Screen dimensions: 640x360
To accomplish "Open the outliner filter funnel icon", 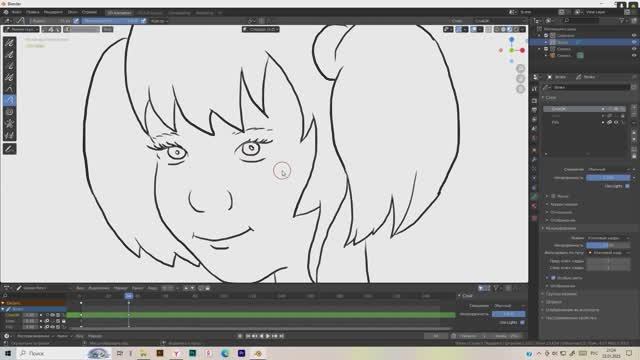I will coord(622,20).
